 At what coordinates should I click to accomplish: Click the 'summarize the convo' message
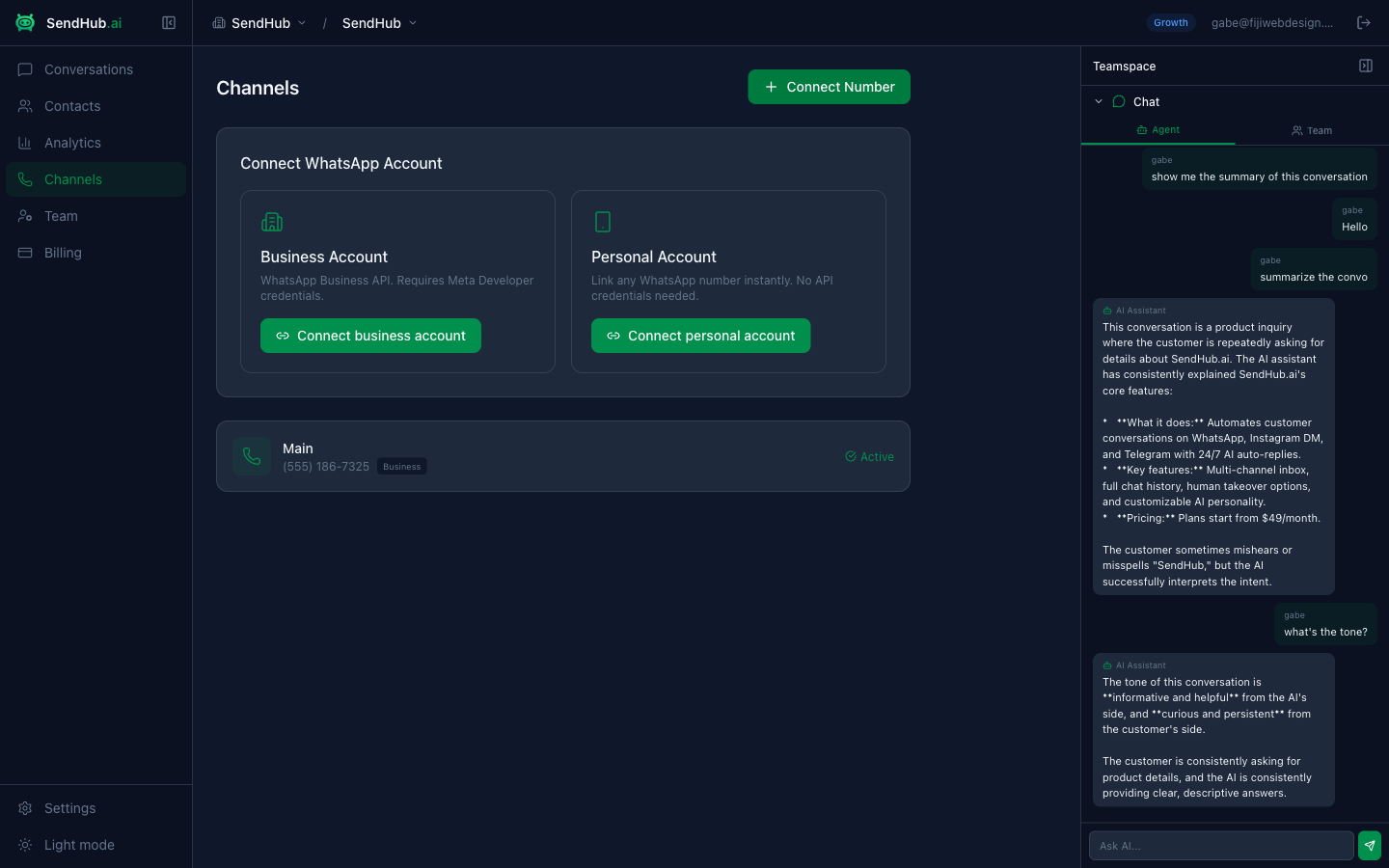[1314, 269]
